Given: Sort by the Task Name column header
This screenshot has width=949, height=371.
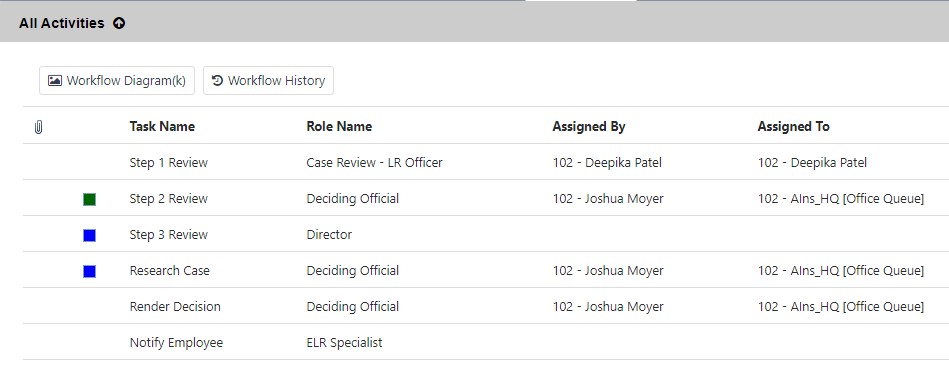Looking at the screenshot, I should (x=162, y=126).
